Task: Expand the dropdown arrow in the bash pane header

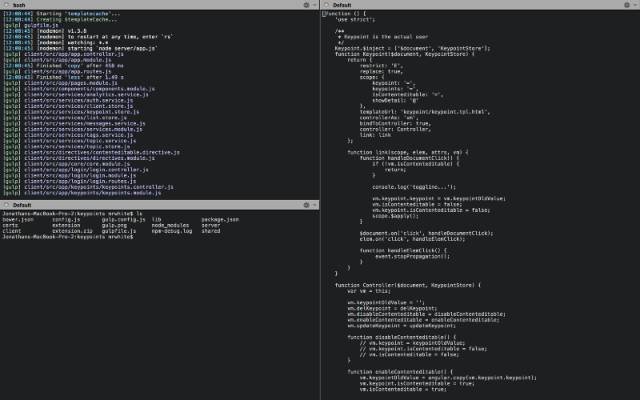Action: 314,5
